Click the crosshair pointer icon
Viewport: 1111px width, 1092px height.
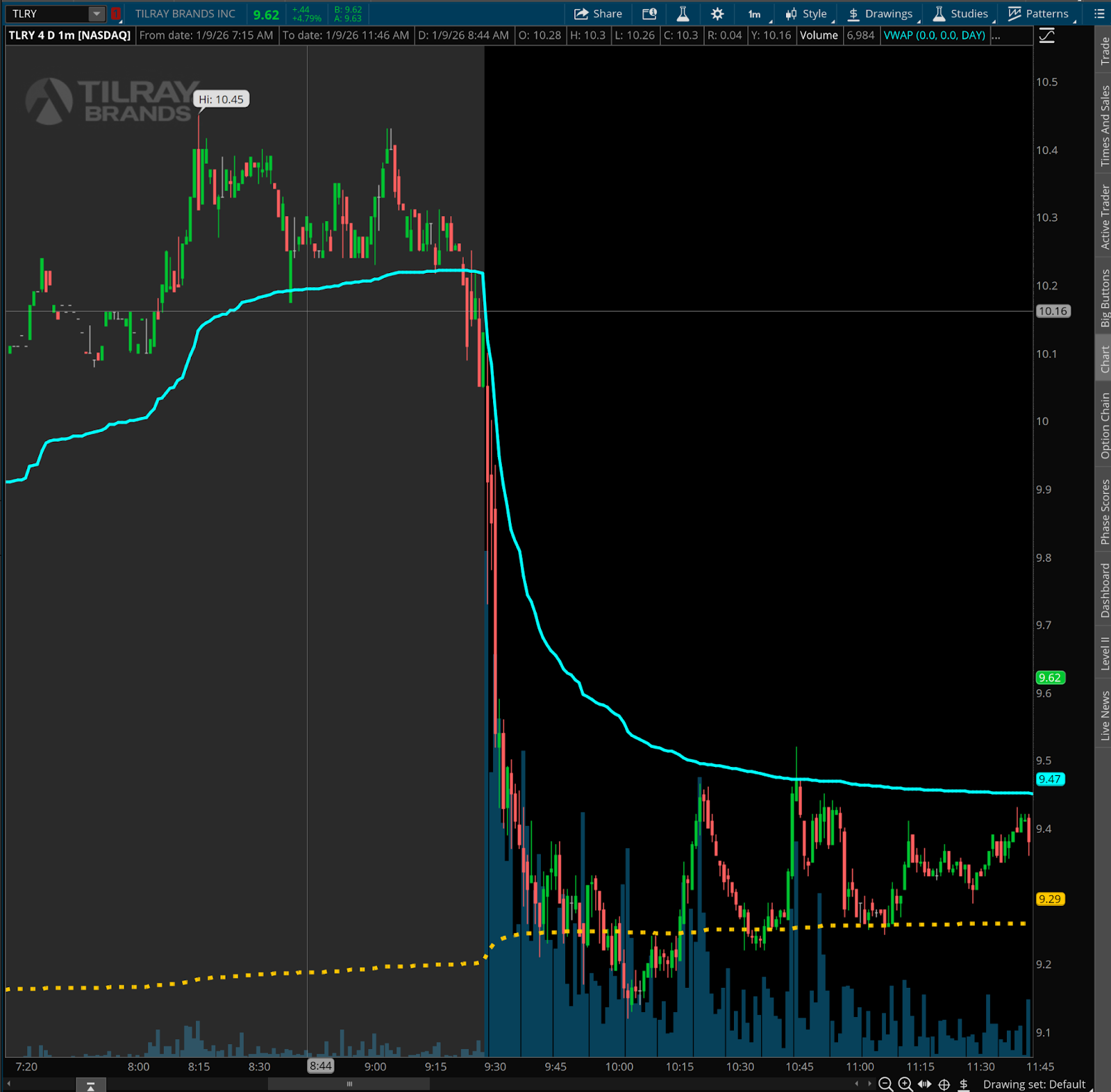click(944, 1084)
